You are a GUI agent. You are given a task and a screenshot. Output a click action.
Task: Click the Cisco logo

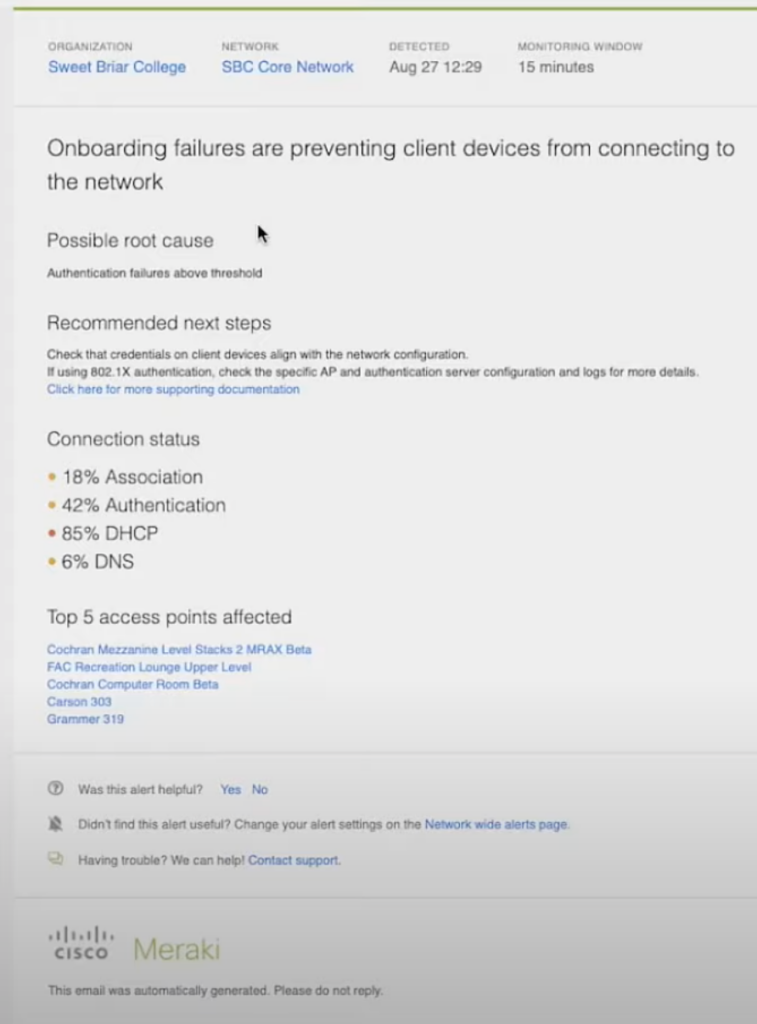81,944
